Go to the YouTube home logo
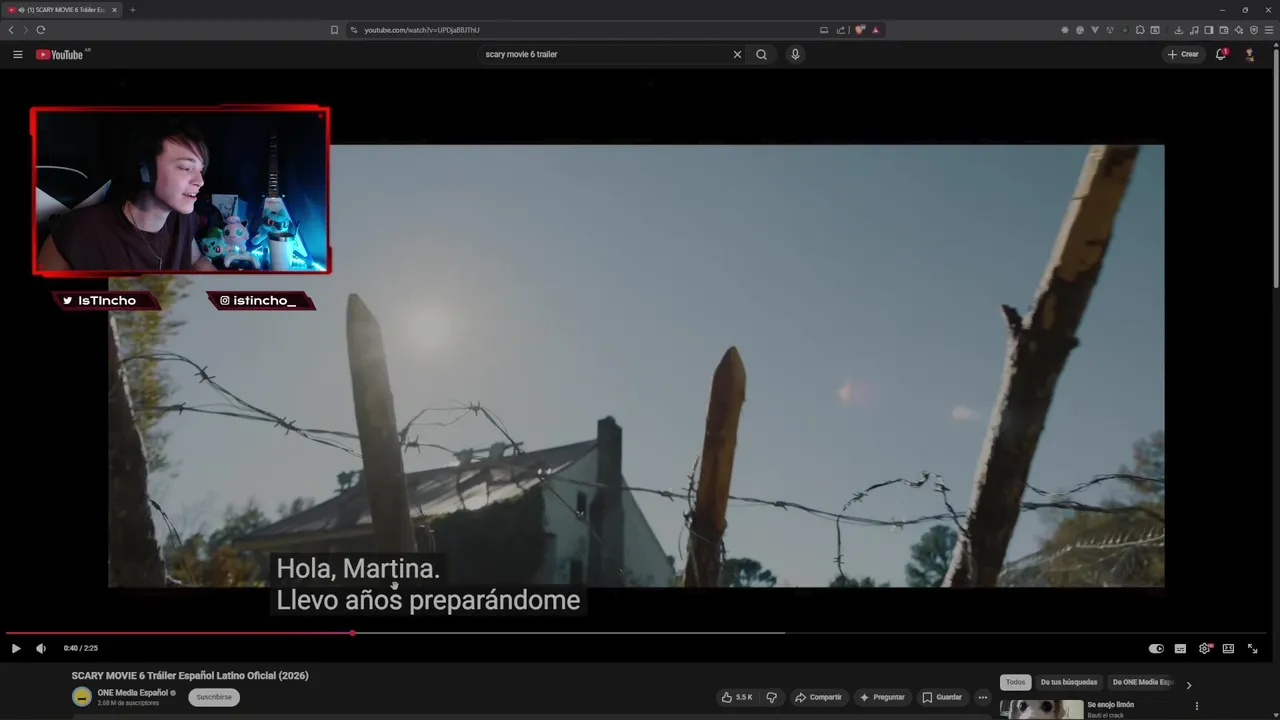Viewport: 1280px width, 720px height. point(60,54)
